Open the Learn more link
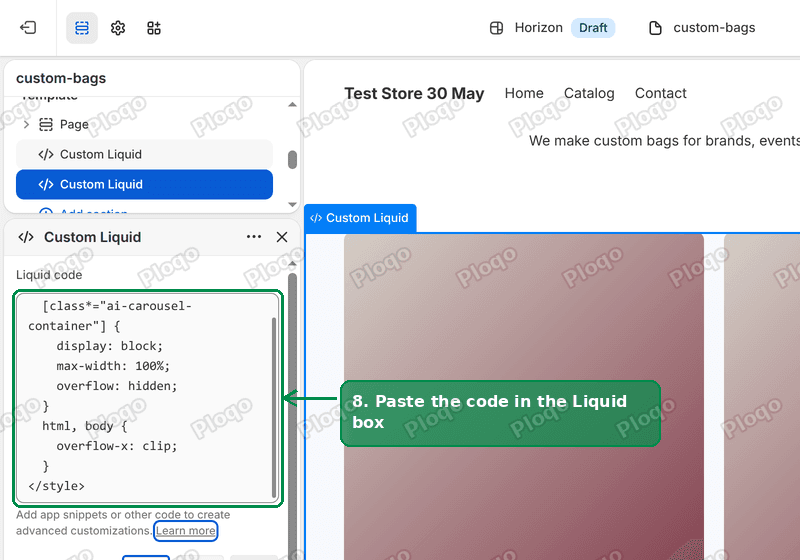The width and height of the screenshot is (800, 560). pos(186,531)
